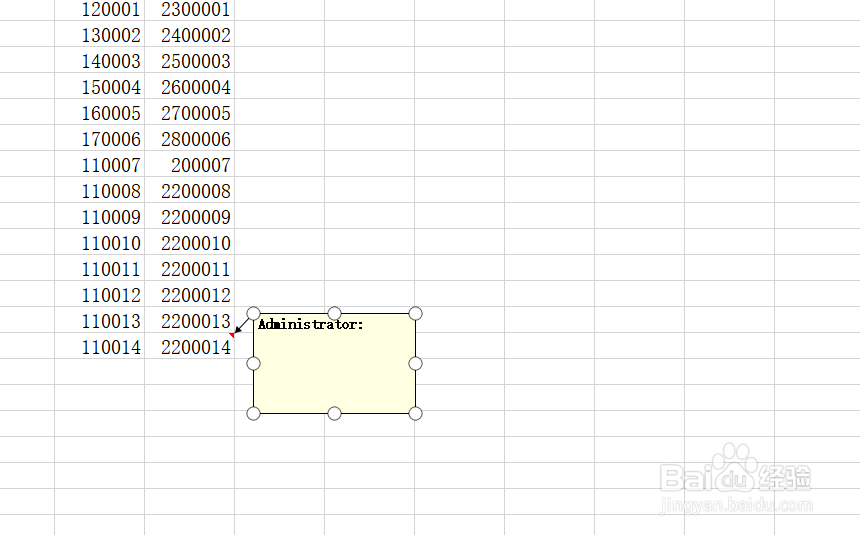
Task: Select cell containing 110007
Action: [100, 164]
